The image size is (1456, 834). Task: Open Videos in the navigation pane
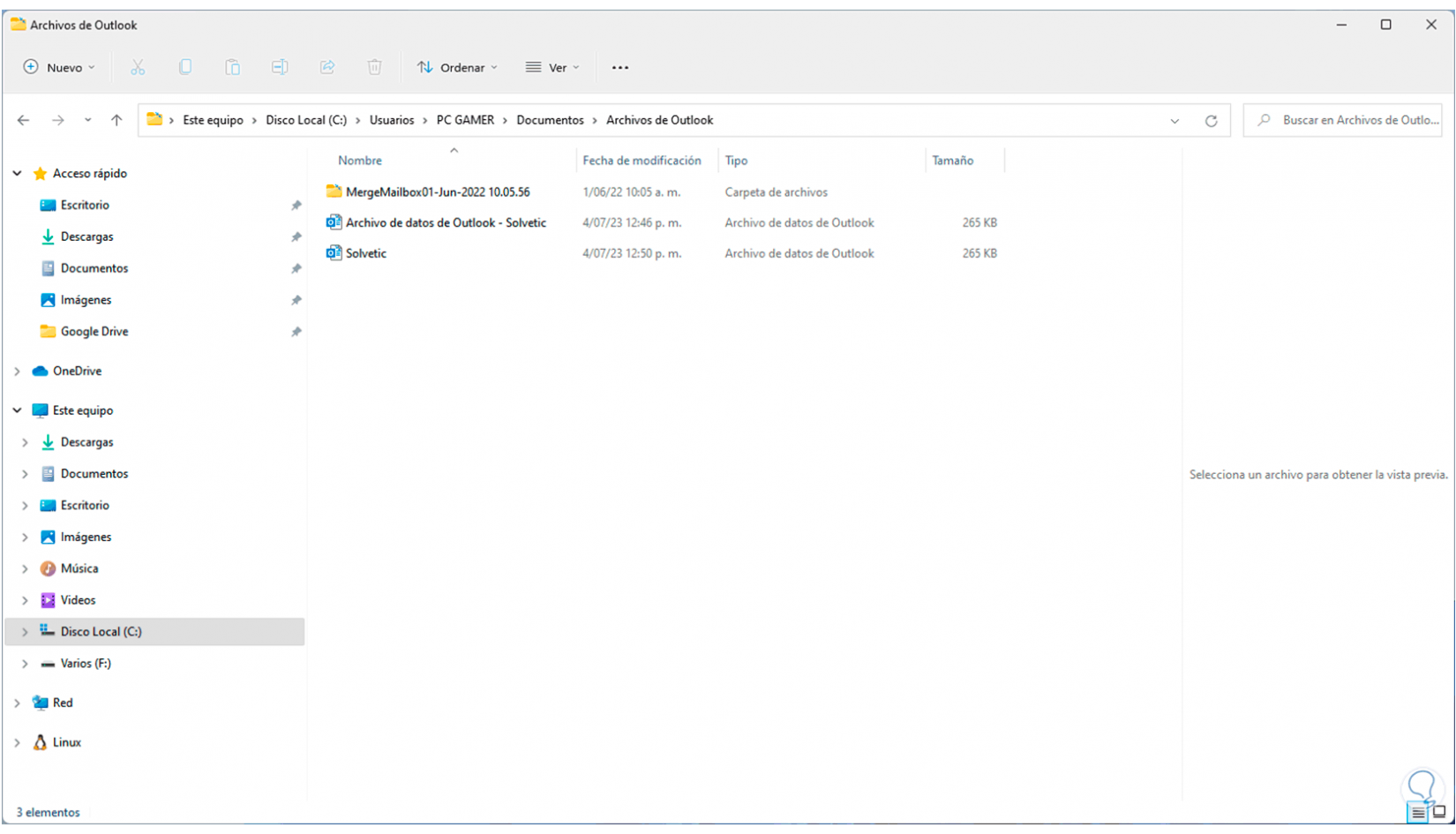[x=78, y=600]
